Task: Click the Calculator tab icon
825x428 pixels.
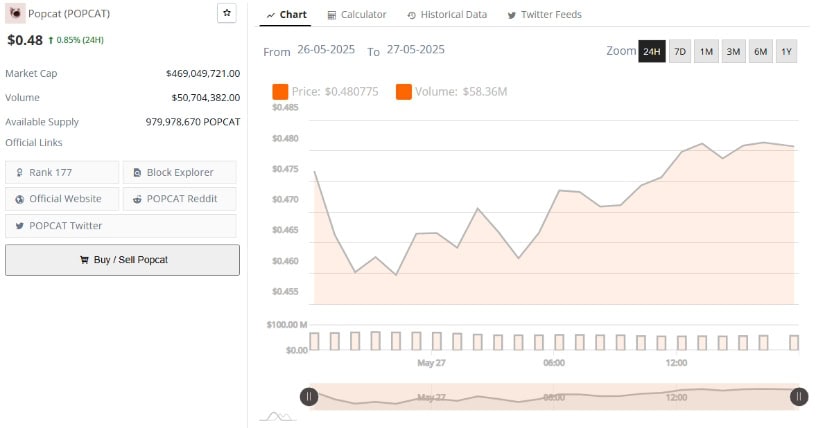Action: [331, 15]
